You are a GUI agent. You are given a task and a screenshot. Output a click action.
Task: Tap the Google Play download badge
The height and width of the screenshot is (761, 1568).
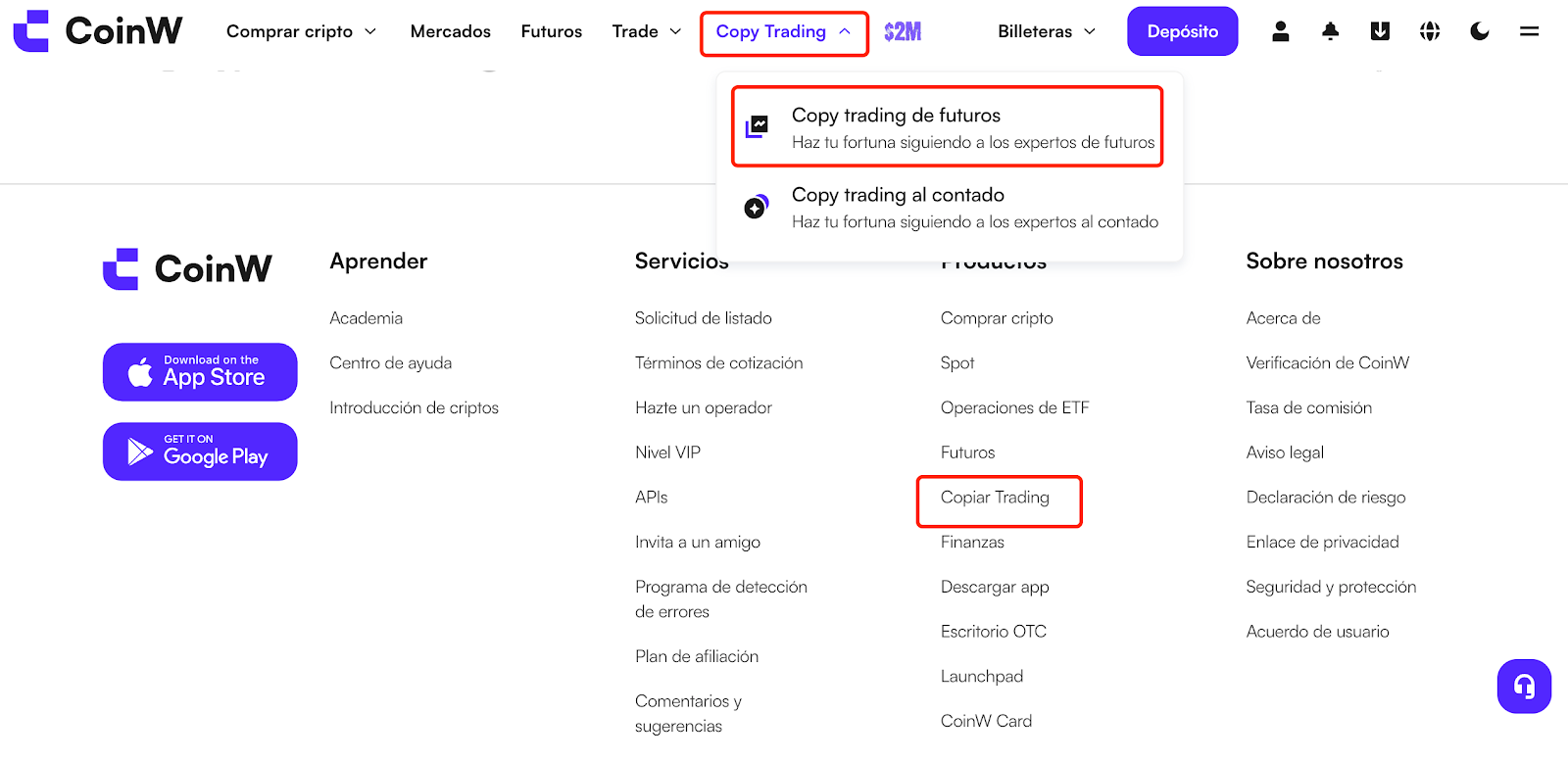(x=200, y=452)
